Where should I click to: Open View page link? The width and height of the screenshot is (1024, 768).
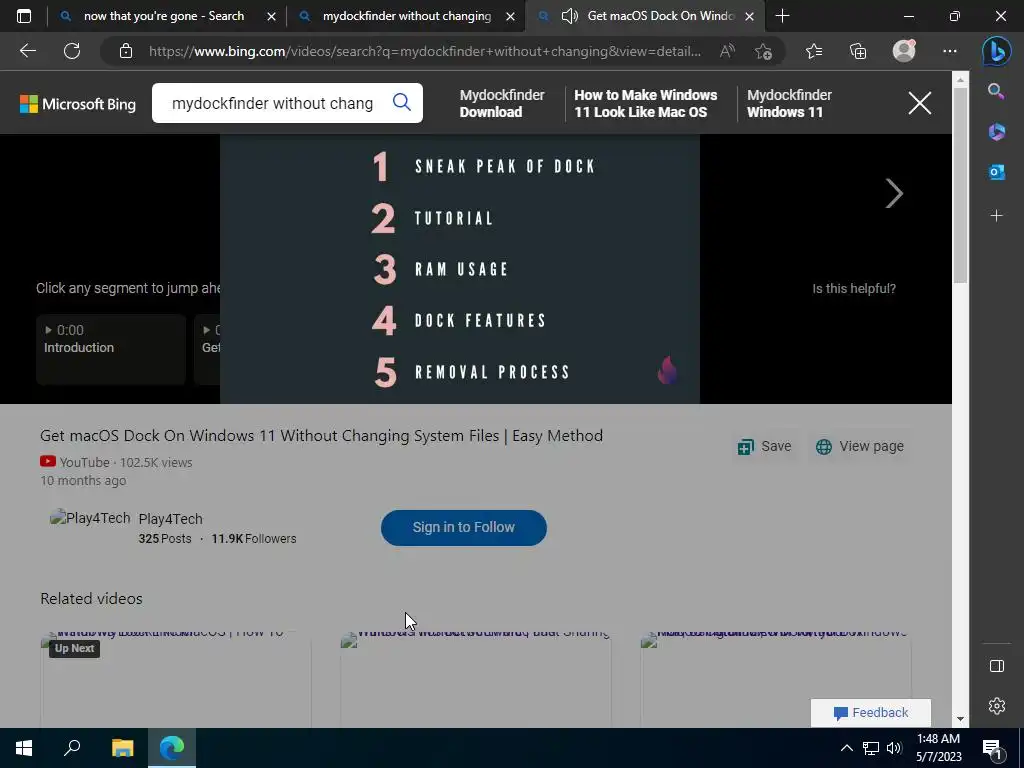(859, 447)
